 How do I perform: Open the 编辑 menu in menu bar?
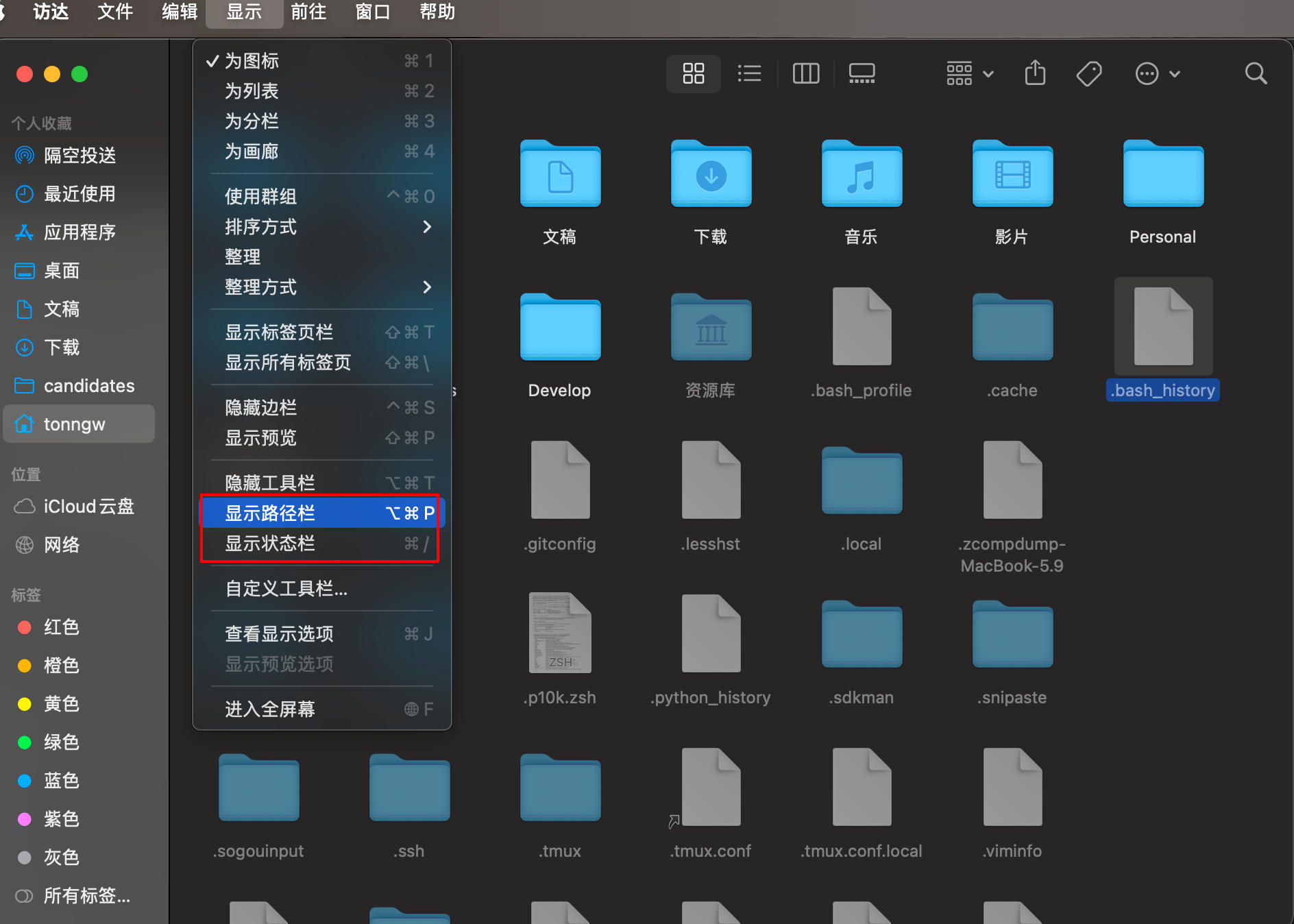(180, 12)
